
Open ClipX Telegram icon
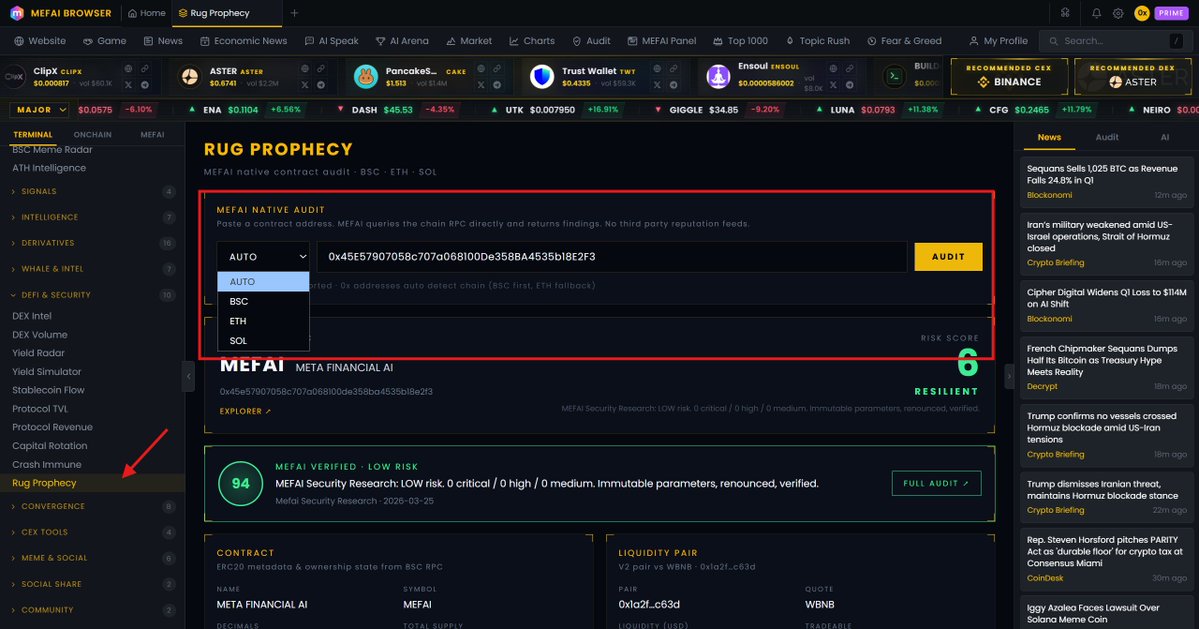tap(145, 85)
